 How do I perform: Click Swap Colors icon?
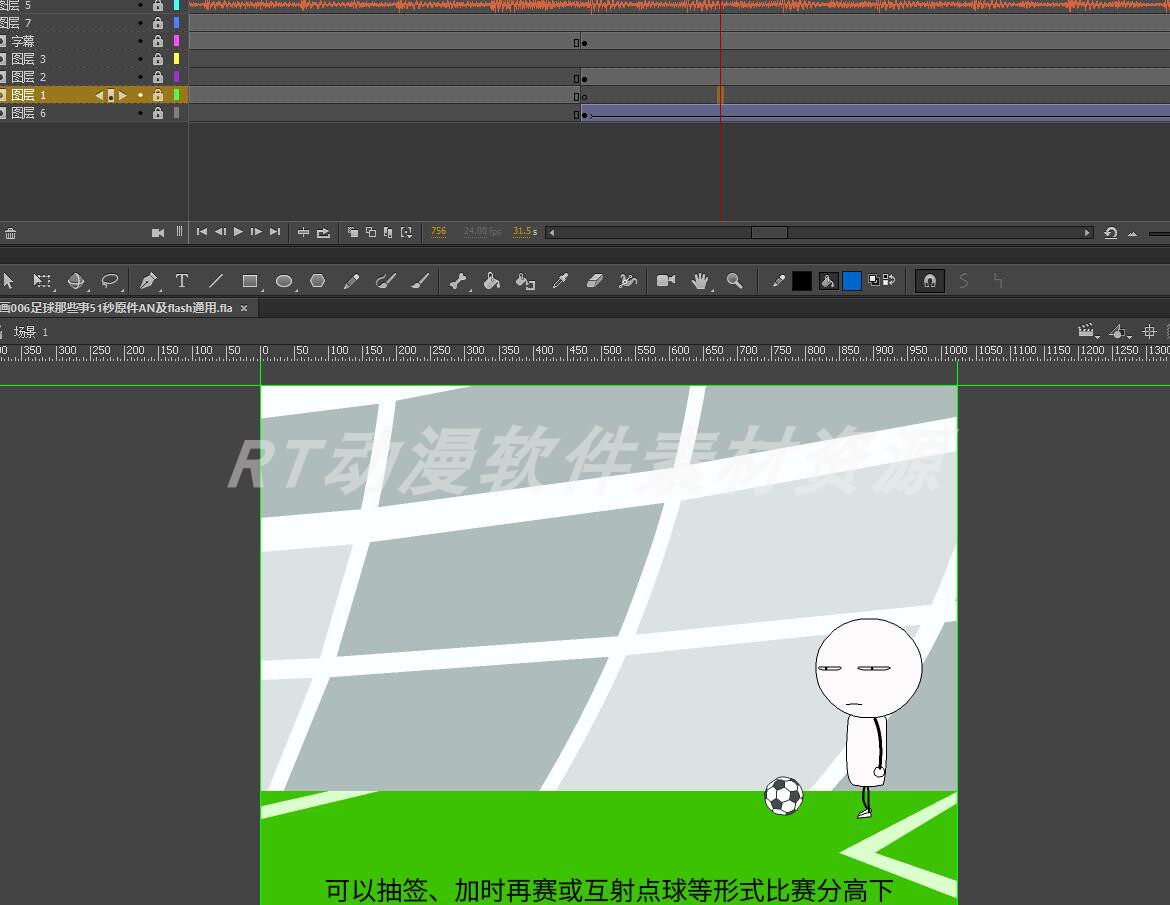click(x=889, y=280)
